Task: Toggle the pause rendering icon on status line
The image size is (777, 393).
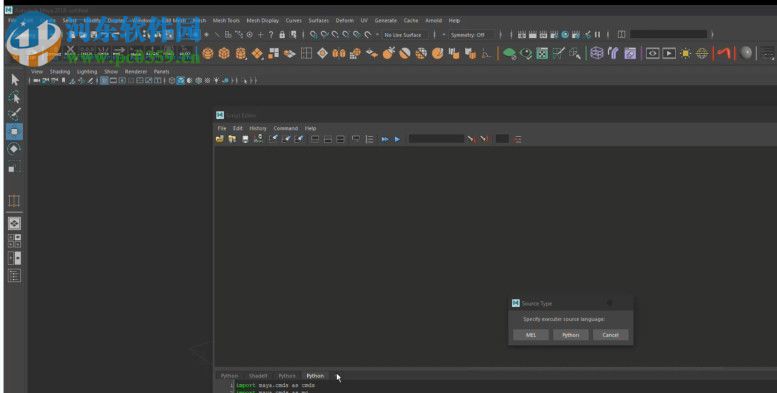Action: (x=598, y=35)
